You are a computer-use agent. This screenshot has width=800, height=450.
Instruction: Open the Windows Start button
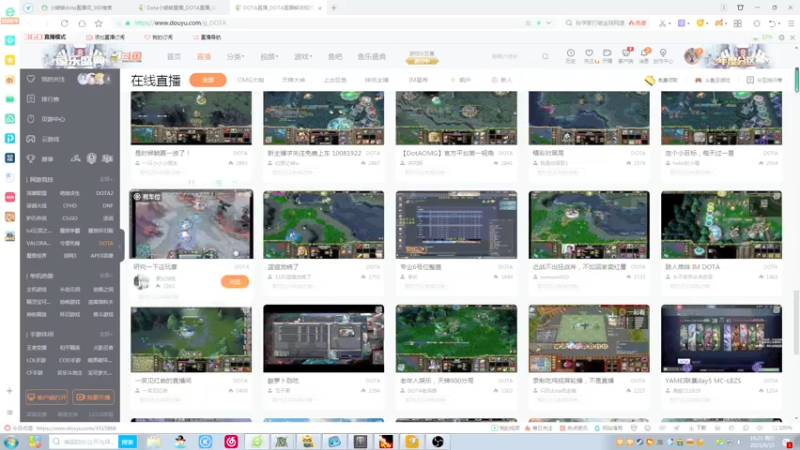11,441
